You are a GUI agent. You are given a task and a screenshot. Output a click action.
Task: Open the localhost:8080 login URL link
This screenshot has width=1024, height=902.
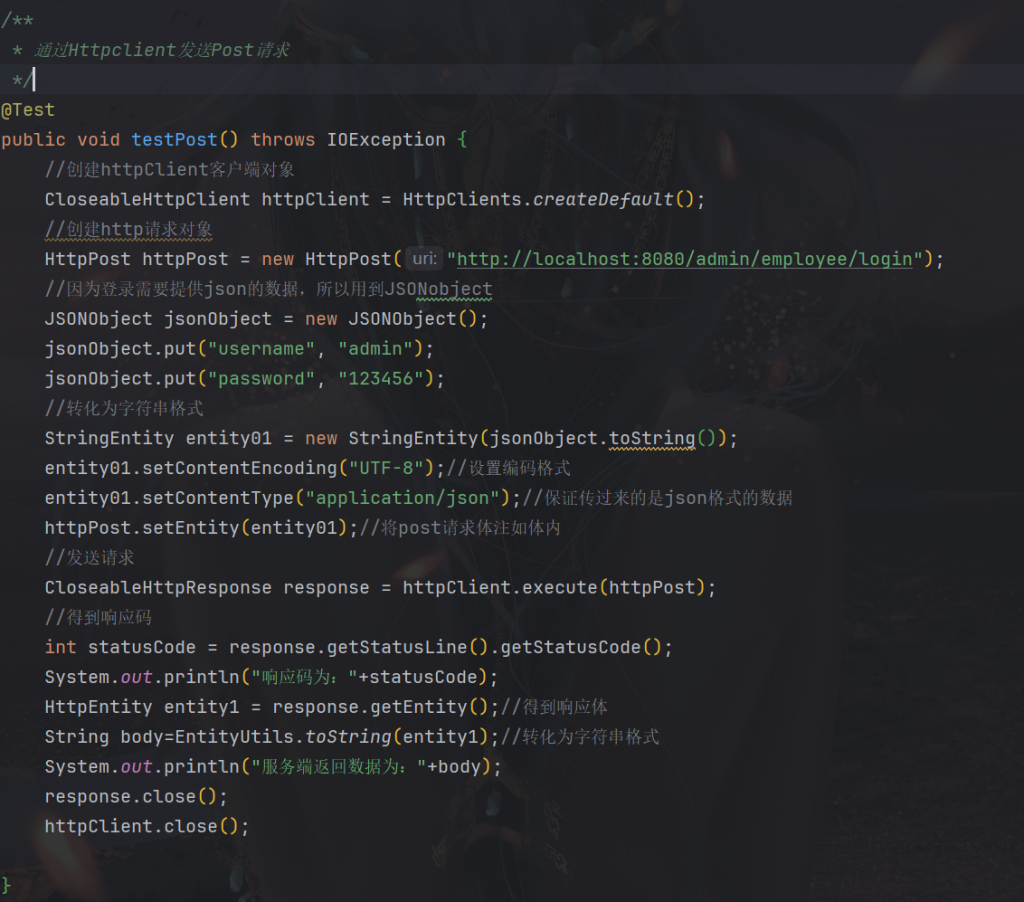click(x=684, y=259)
